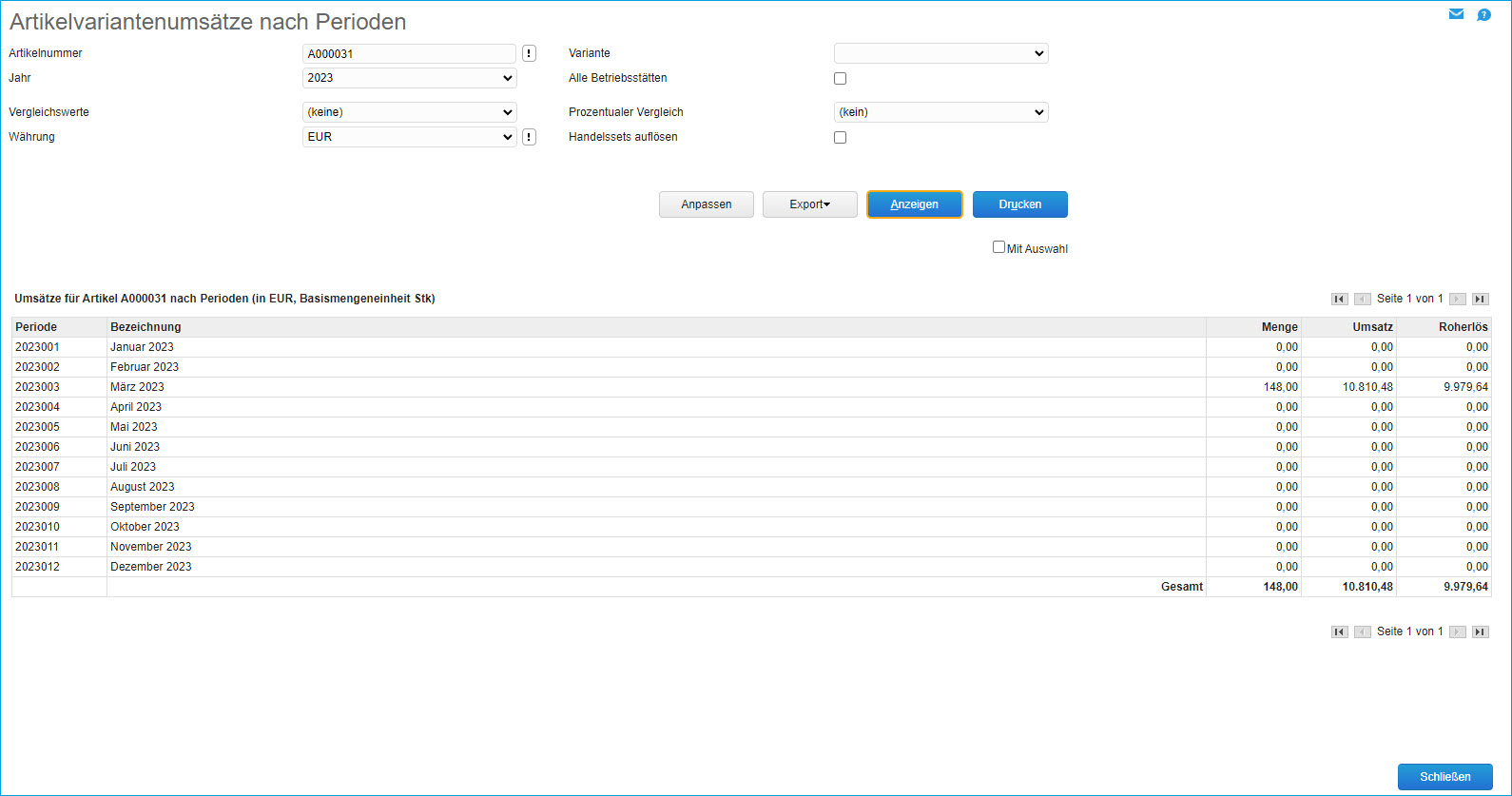Screen dimensions: 1512x796
Task: Toggle the Handelssets auflösen checkbox
Action: [840, 138]
